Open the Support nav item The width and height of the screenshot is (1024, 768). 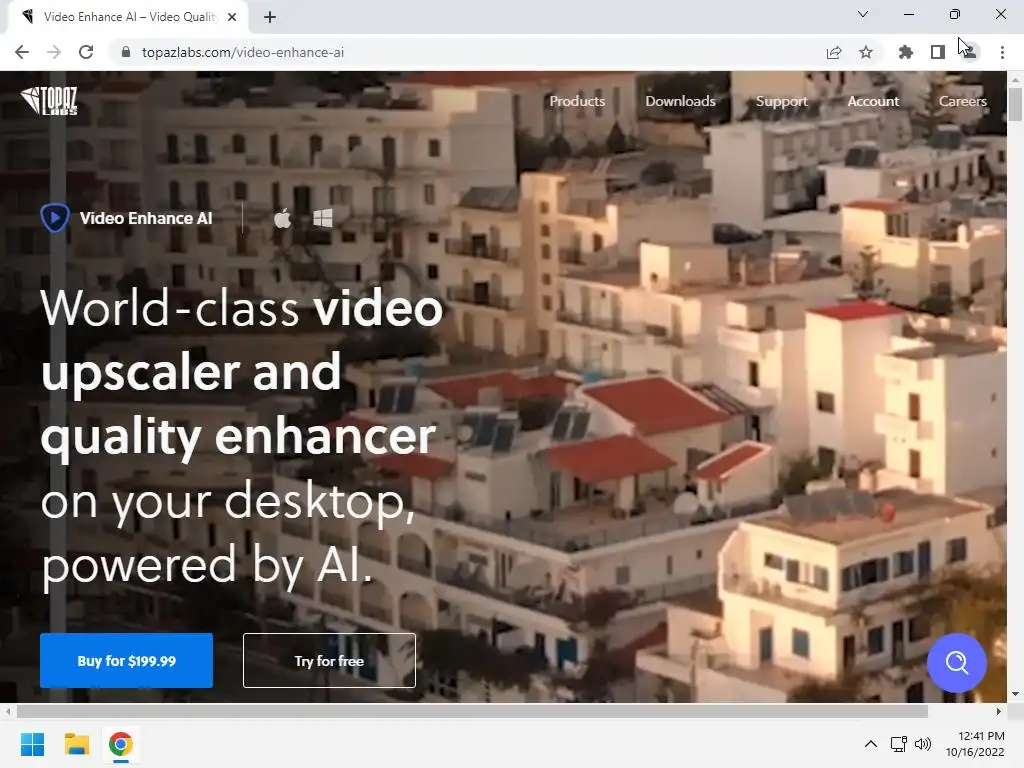(x=782, y=101)
